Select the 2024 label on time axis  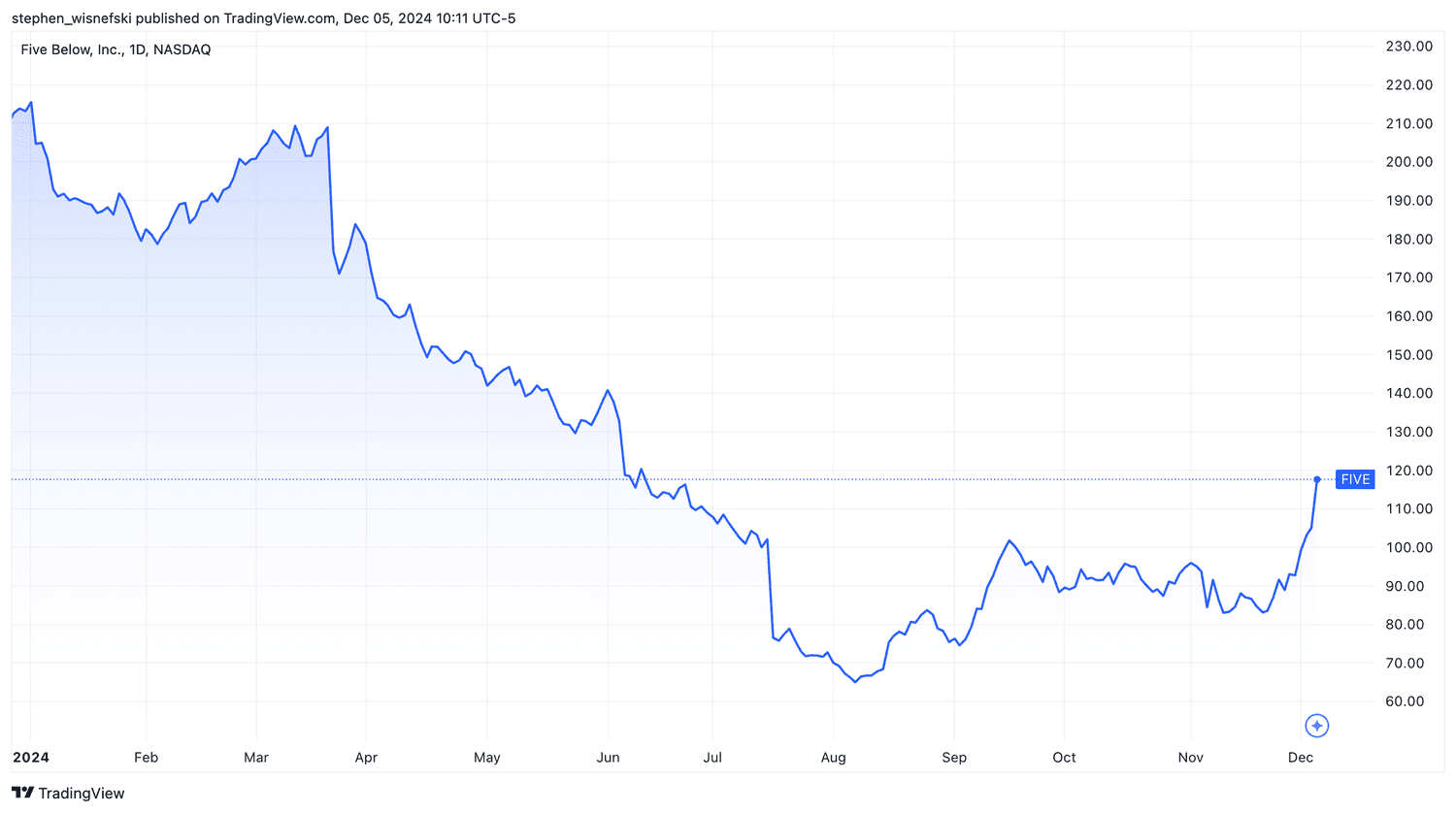tap(31, 758)
